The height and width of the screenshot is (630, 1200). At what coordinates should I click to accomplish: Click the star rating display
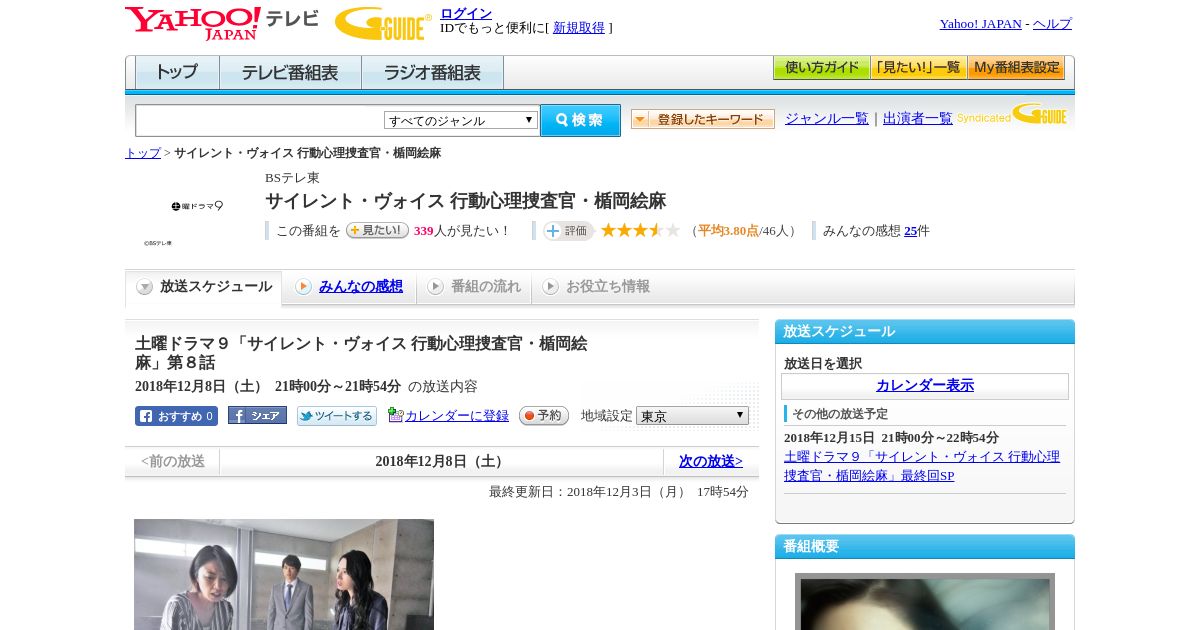point(640,230)
